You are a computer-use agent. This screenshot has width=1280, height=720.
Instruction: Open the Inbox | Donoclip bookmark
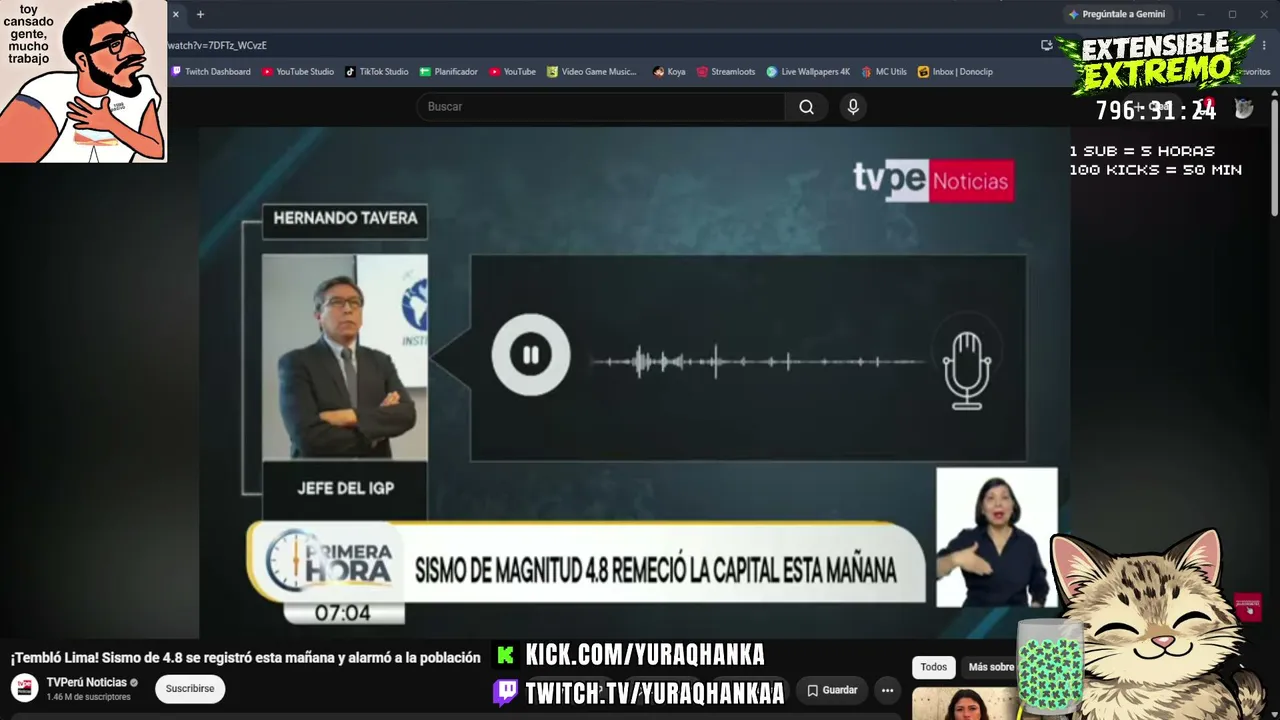[955, 72]
